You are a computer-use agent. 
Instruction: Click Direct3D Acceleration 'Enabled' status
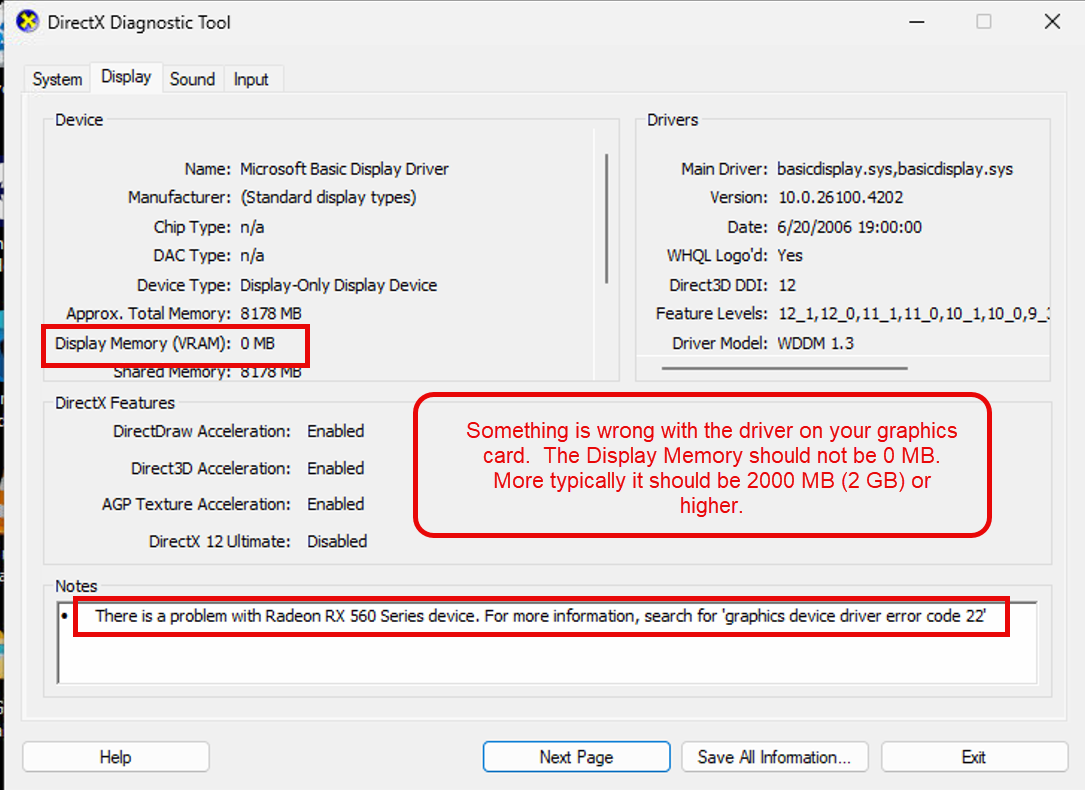coord(336,468)
